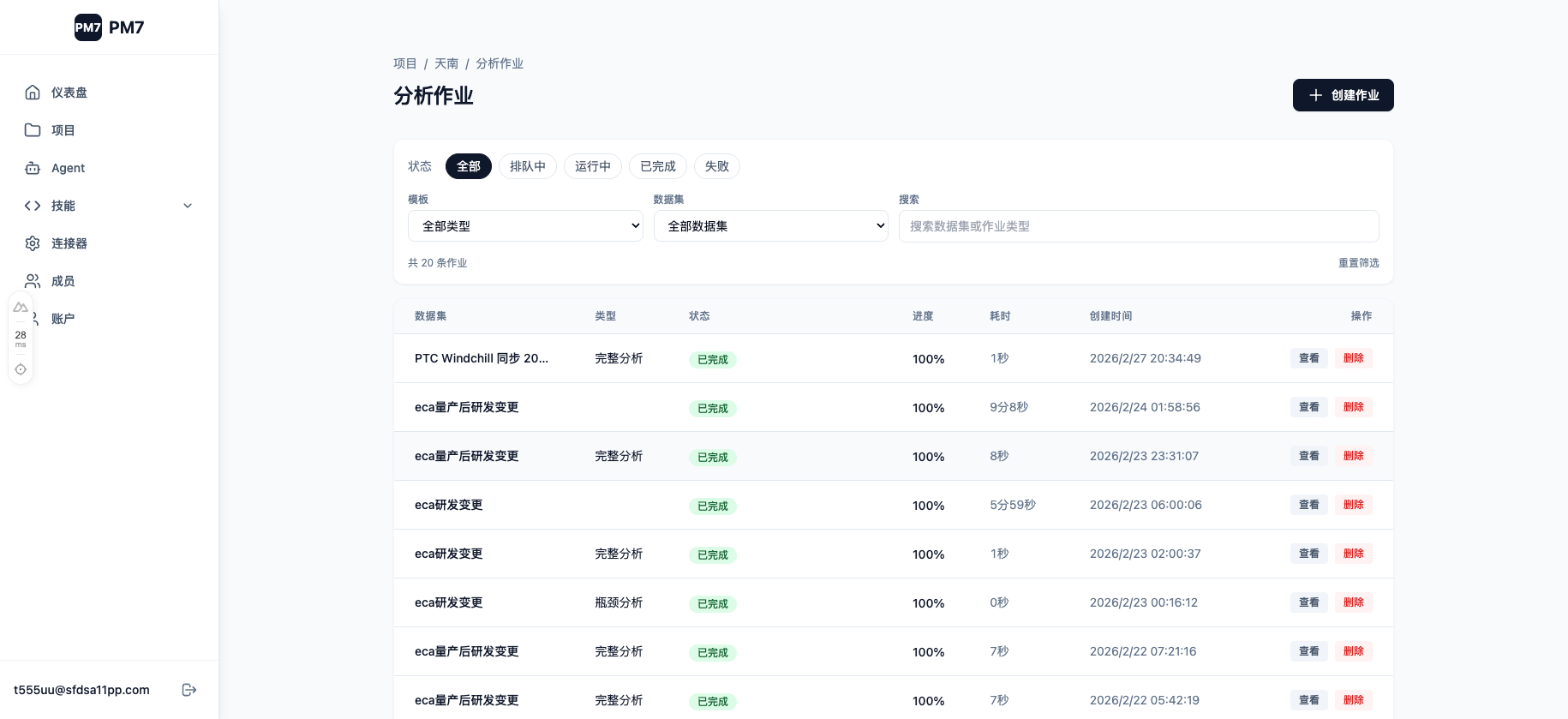Filter jobs by 运行中 status
The image size is (1568, 719).
[x=593, y=166]
